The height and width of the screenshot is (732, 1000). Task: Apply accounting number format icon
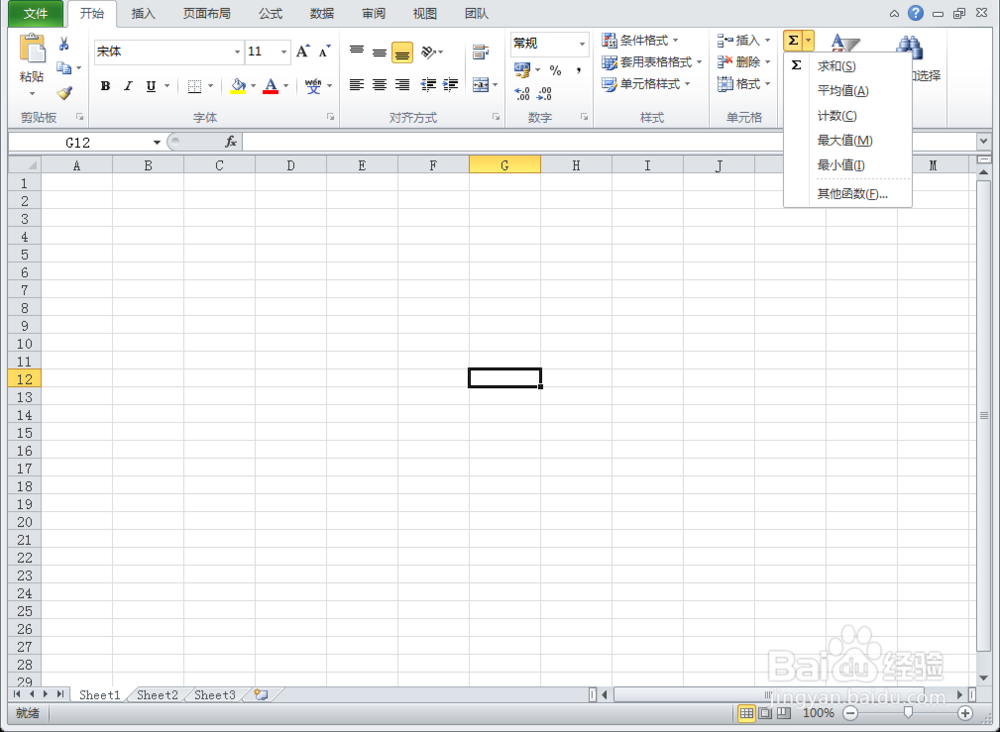click(522, 70)
